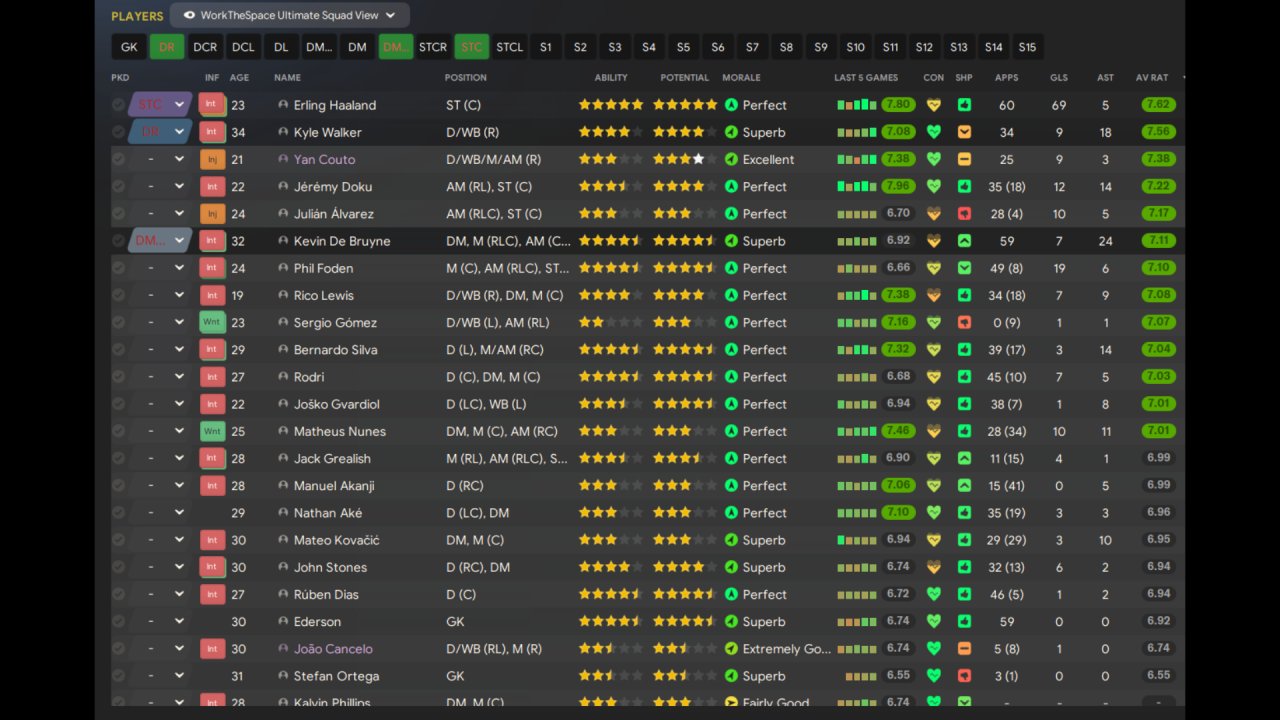Click Kevin De Bruyne's sharpness arrow icon

click(x=964, y=240)
